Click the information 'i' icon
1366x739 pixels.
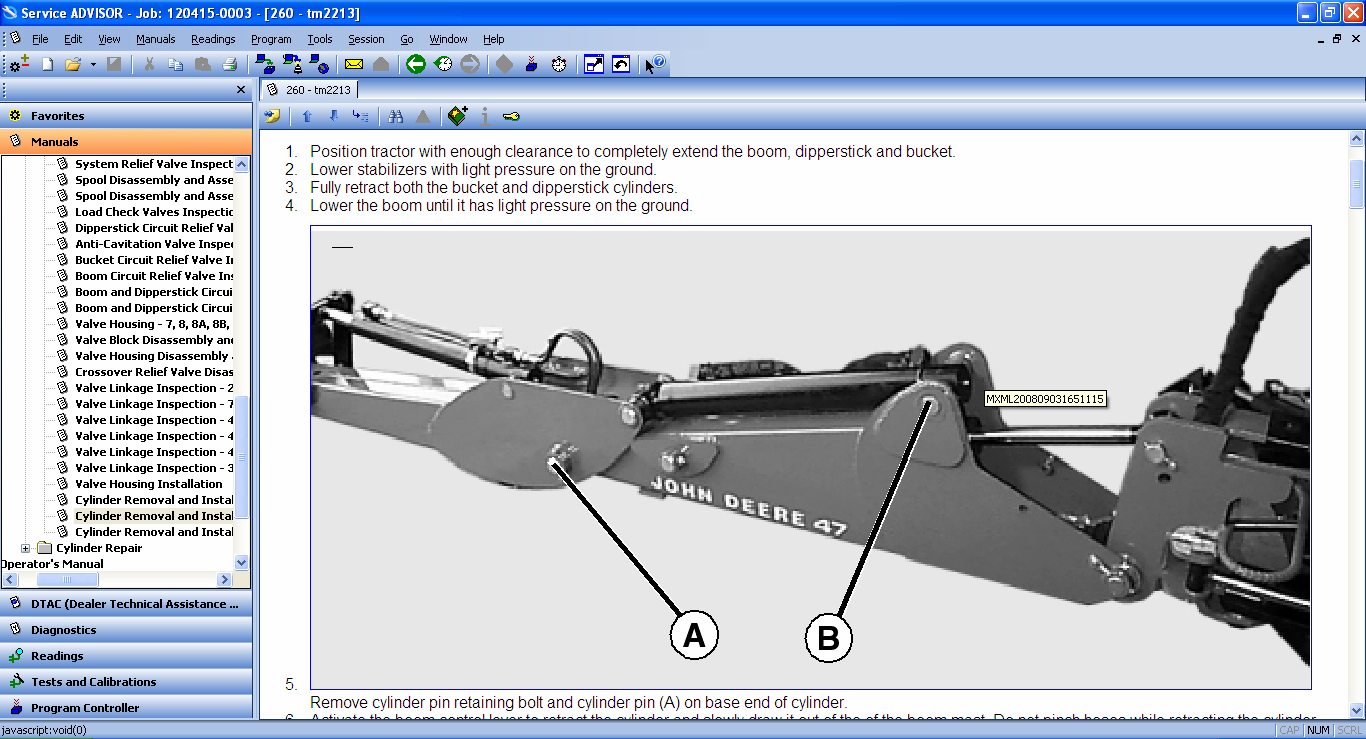point(485,116)
